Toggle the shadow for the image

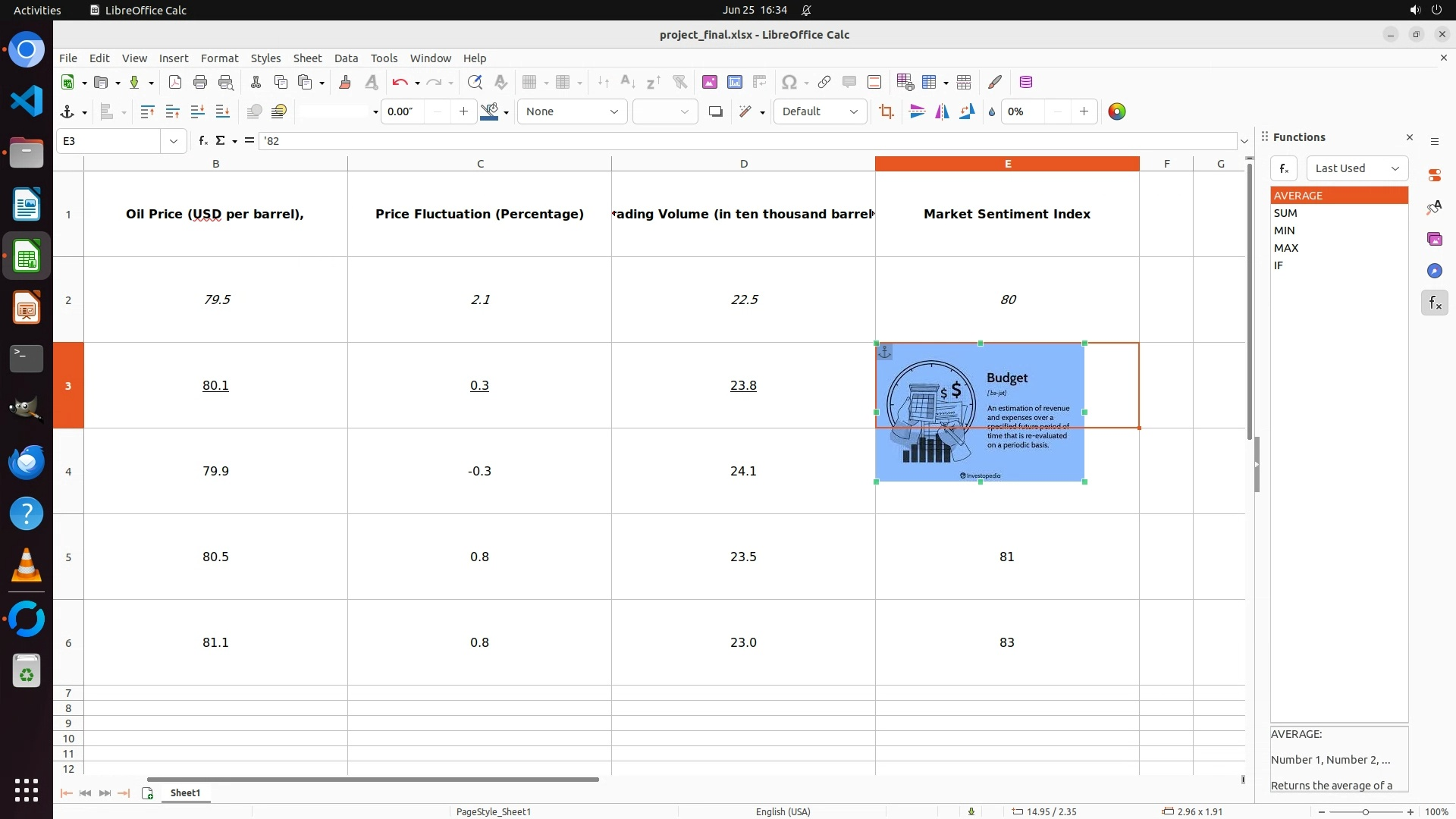coord(715,112)
